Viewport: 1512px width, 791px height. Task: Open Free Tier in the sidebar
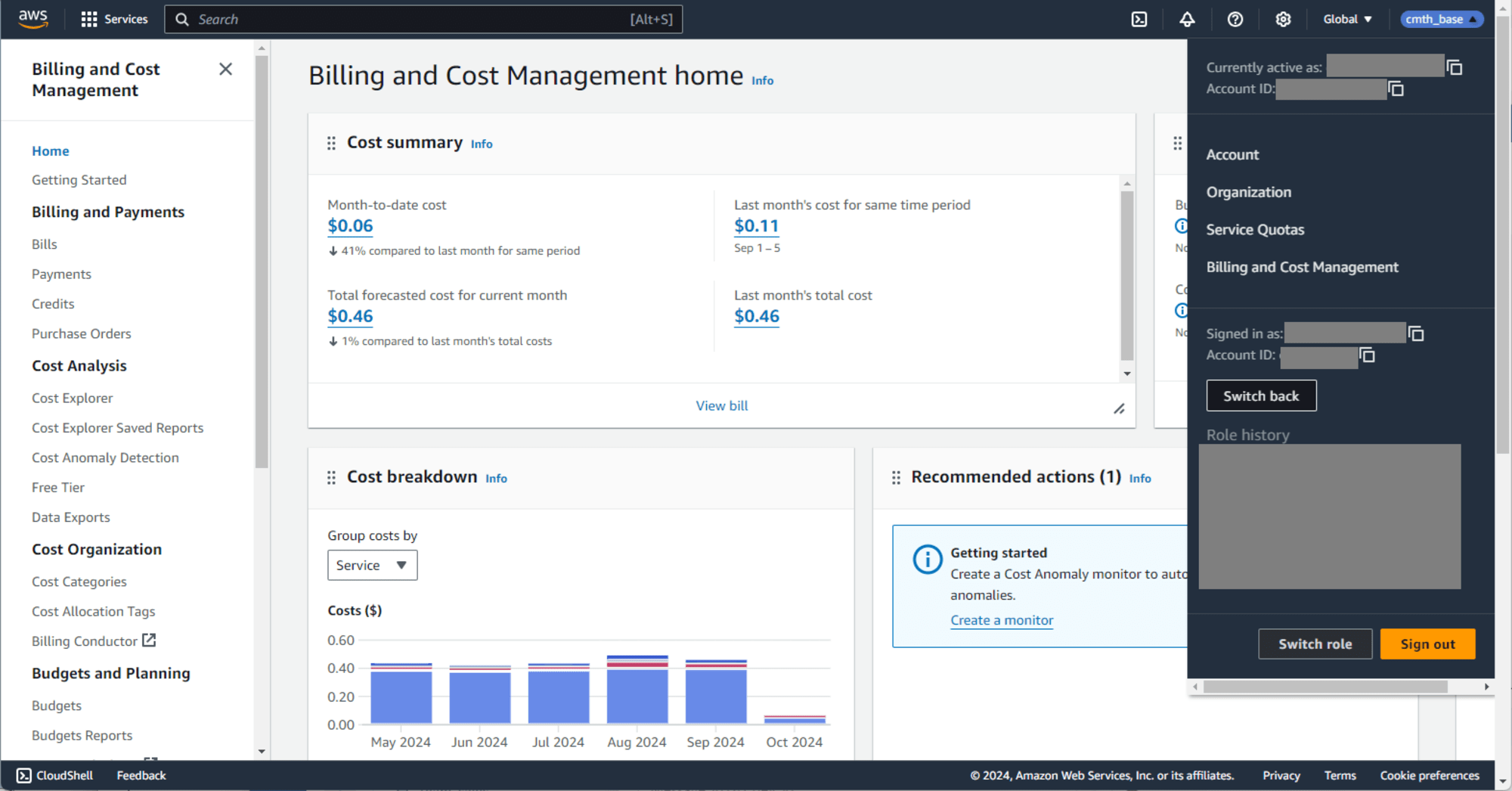(58, 487)
